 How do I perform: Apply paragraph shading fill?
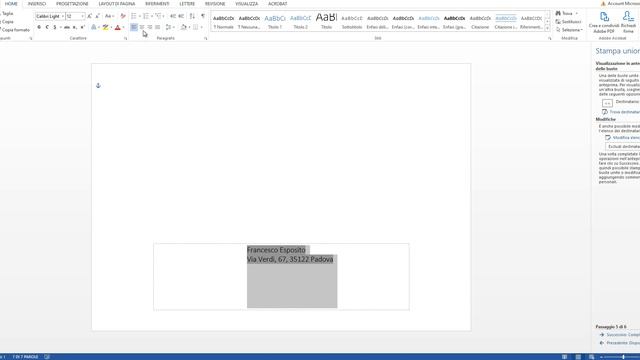click(x=184, y=27)
